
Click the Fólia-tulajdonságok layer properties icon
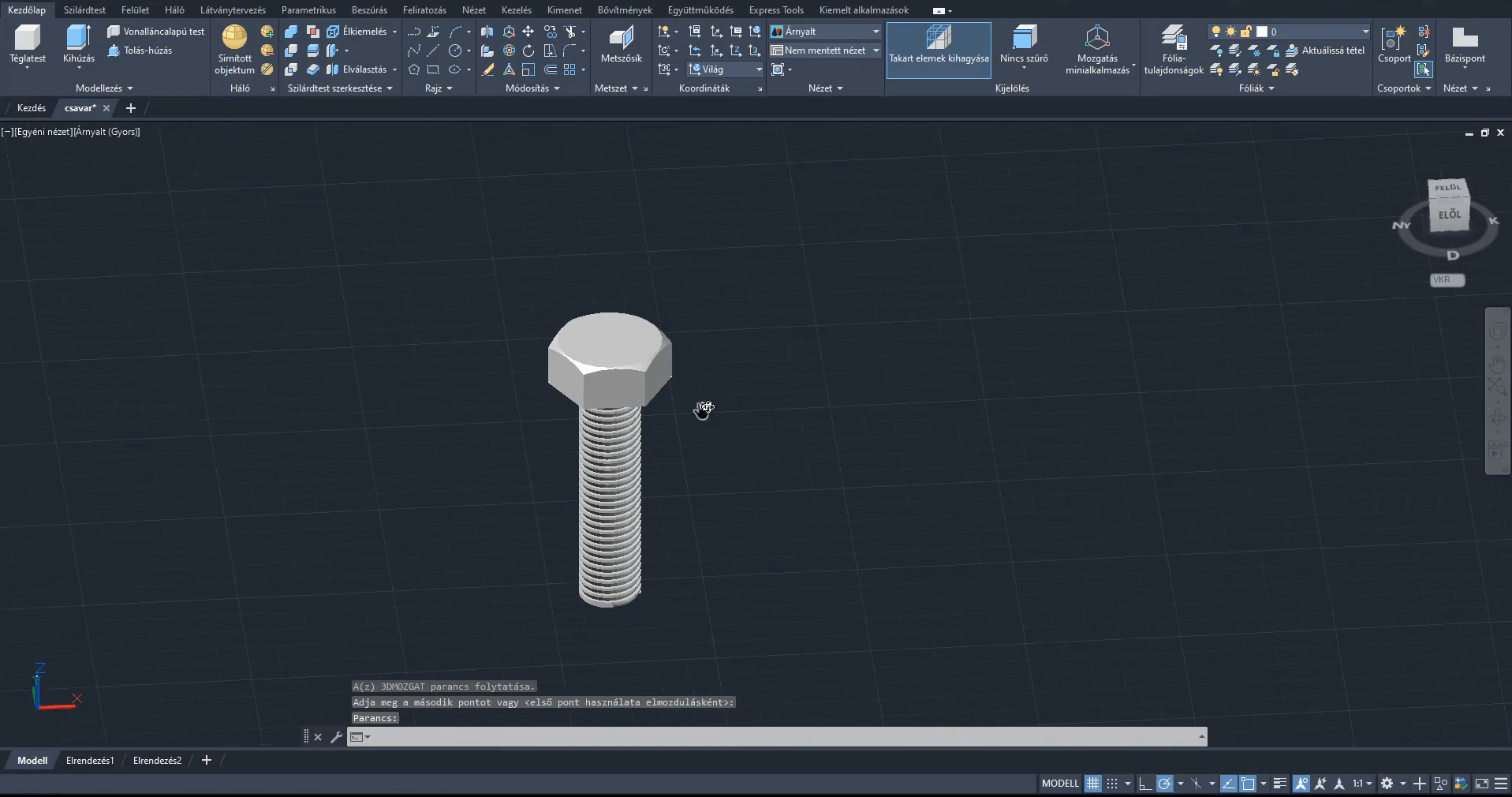point(1174,37)
